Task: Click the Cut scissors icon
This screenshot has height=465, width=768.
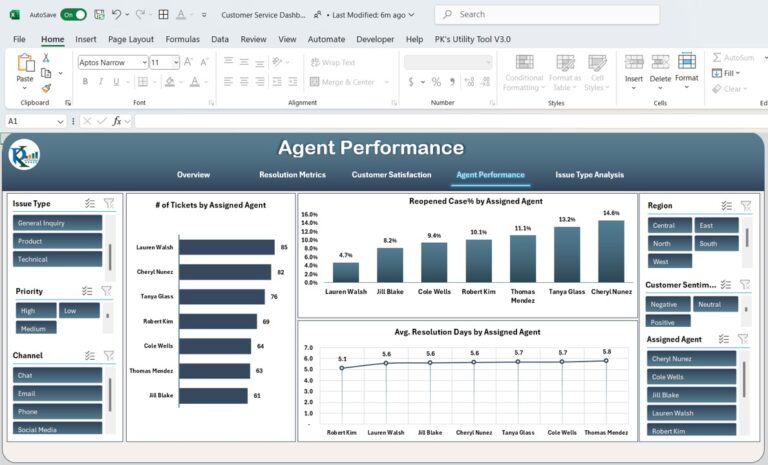Action: (46, 58)
